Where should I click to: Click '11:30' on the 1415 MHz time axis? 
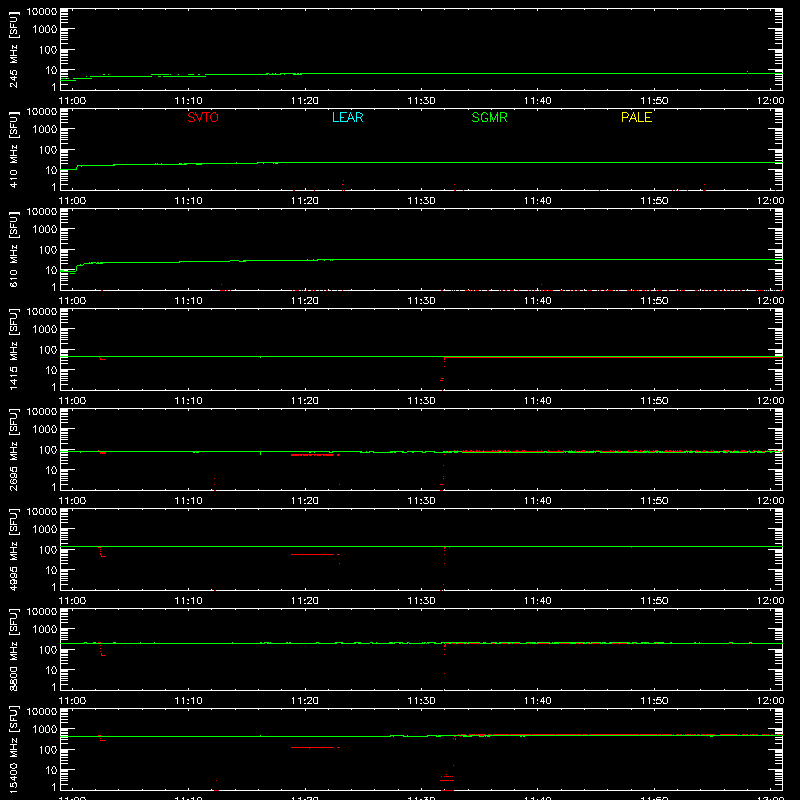421,401
